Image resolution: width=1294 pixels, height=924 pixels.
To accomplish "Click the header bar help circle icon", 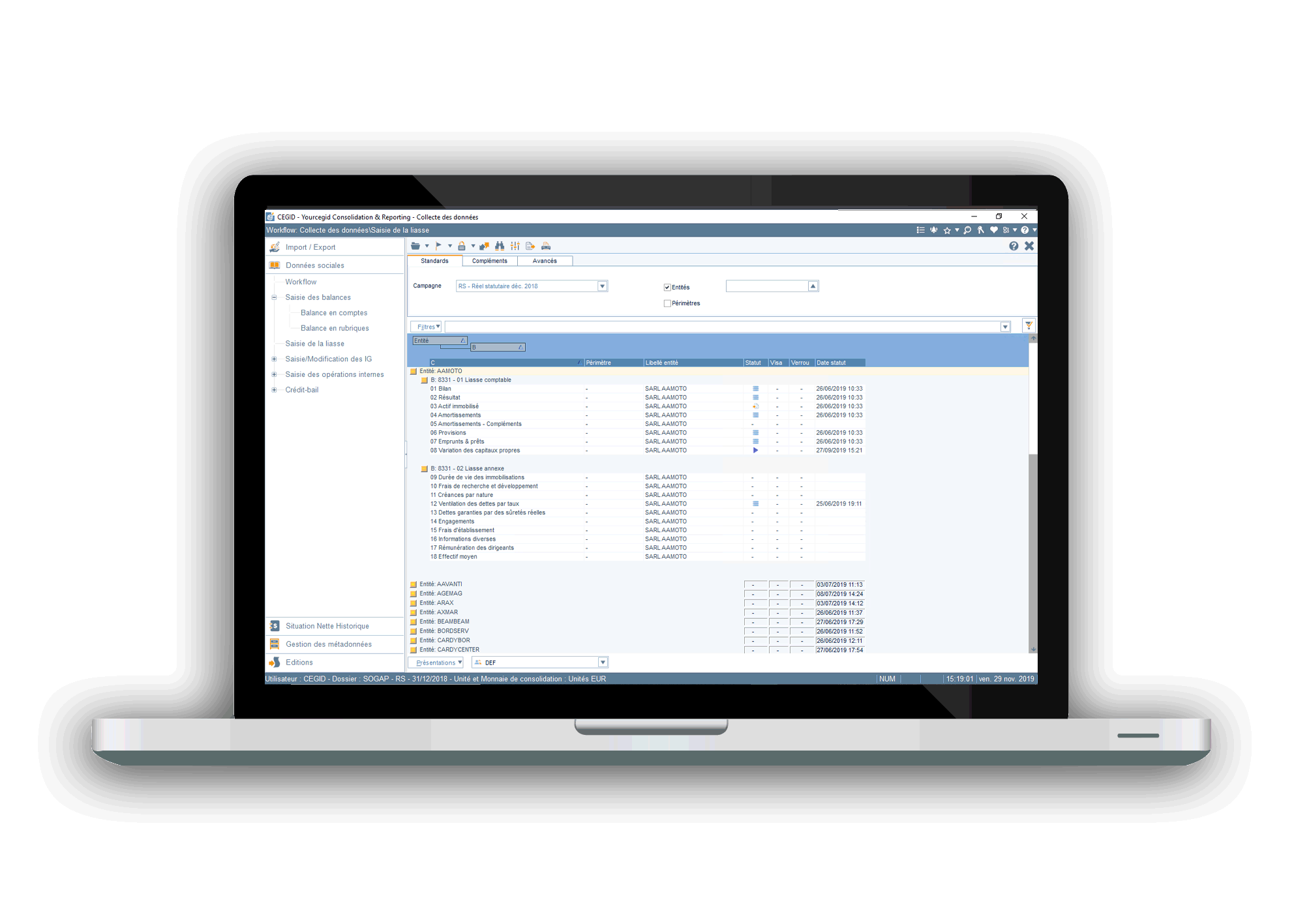I will [x=1025, y=230].
